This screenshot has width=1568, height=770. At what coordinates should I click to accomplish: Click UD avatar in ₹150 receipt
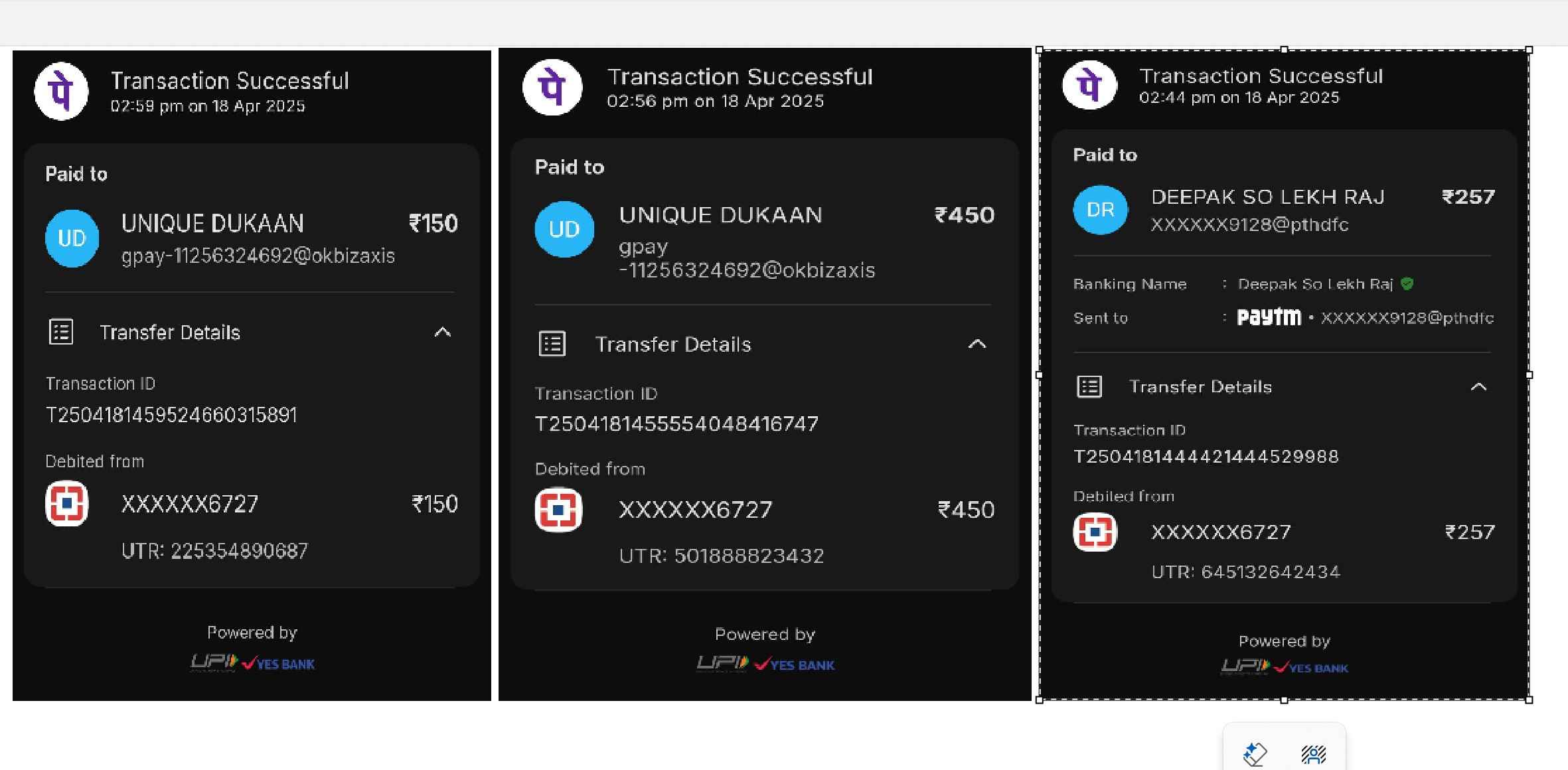[x=72, y=238]
